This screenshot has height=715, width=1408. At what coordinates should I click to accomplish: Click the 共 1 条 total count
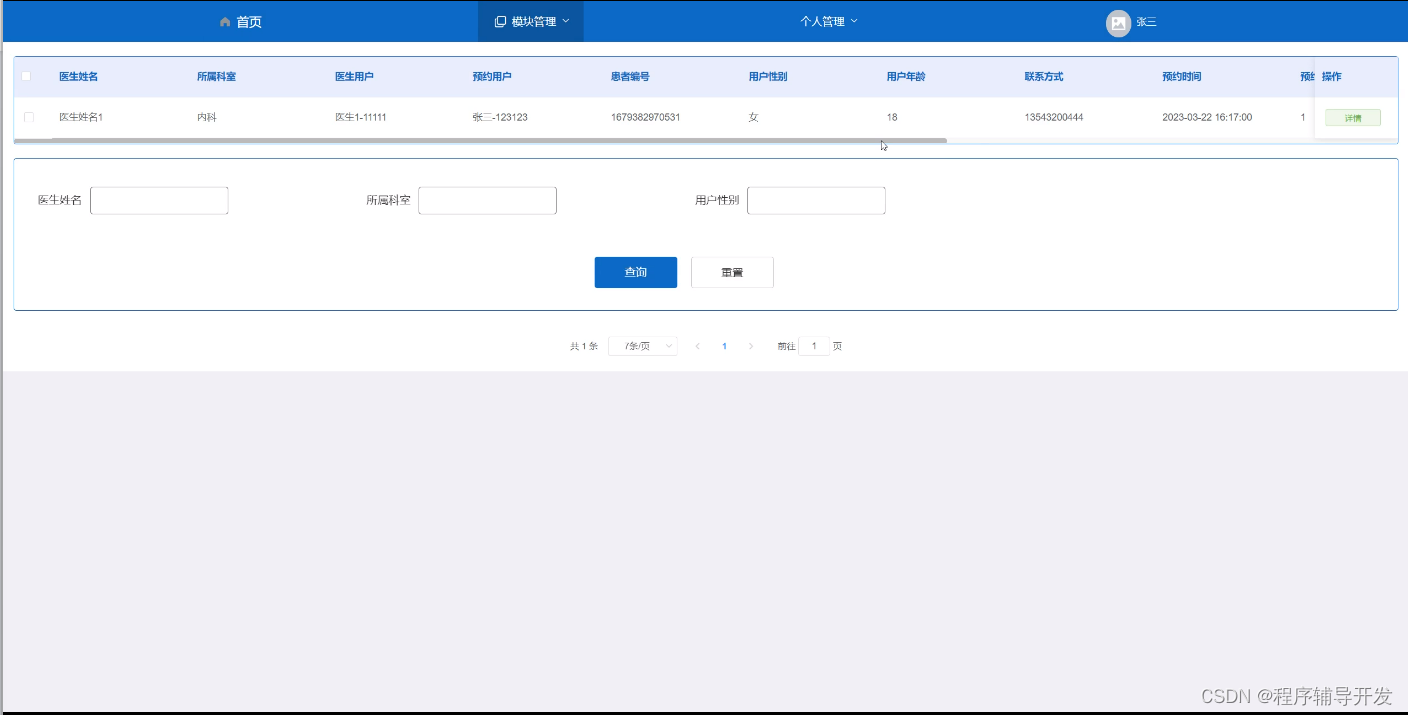coord(584,346)
